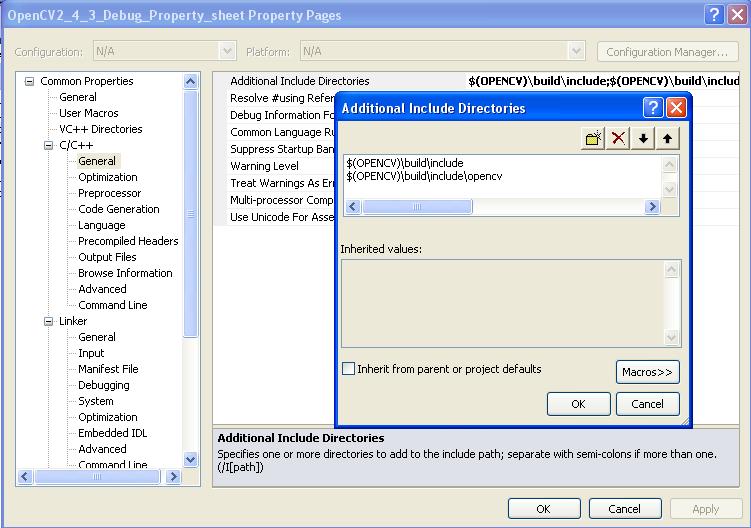Image resolution: width=751 pixels, height=528 pixels.
Task: Select Preprocessor in the tree
Action: [110, 193]
